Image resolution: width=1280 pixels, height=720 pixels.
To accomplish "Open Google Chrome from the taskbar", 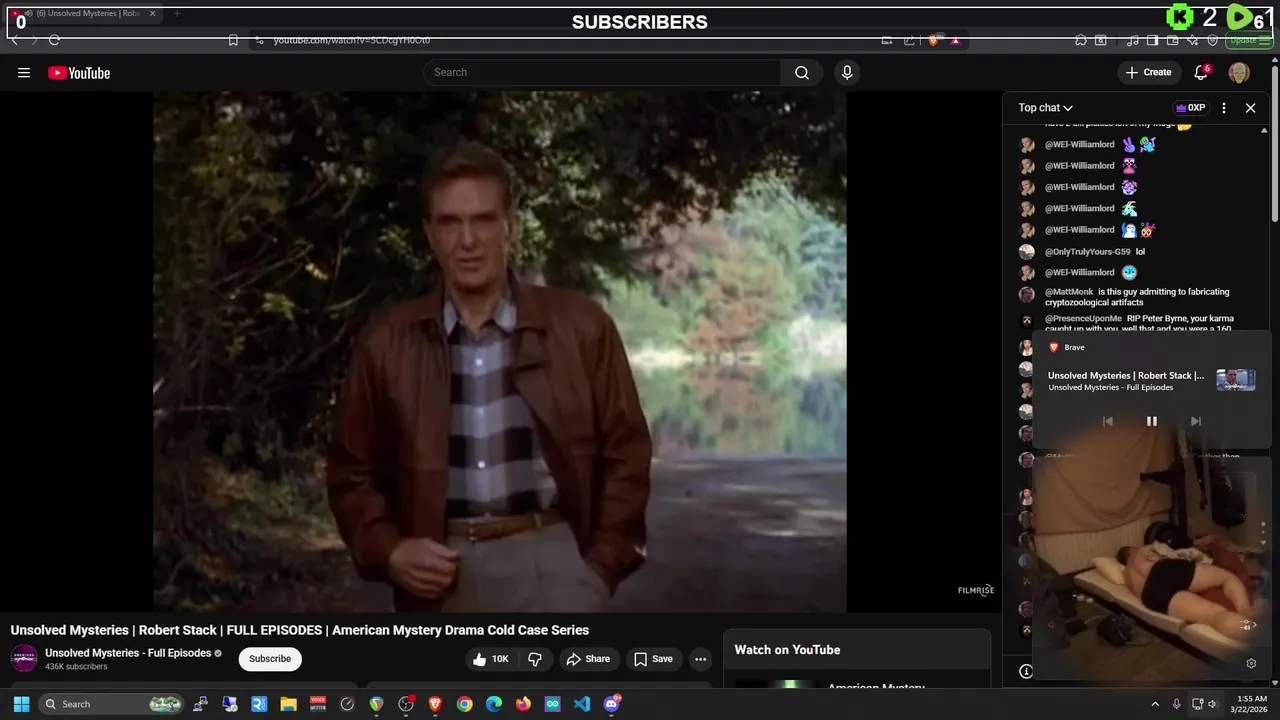I will 464,704.
